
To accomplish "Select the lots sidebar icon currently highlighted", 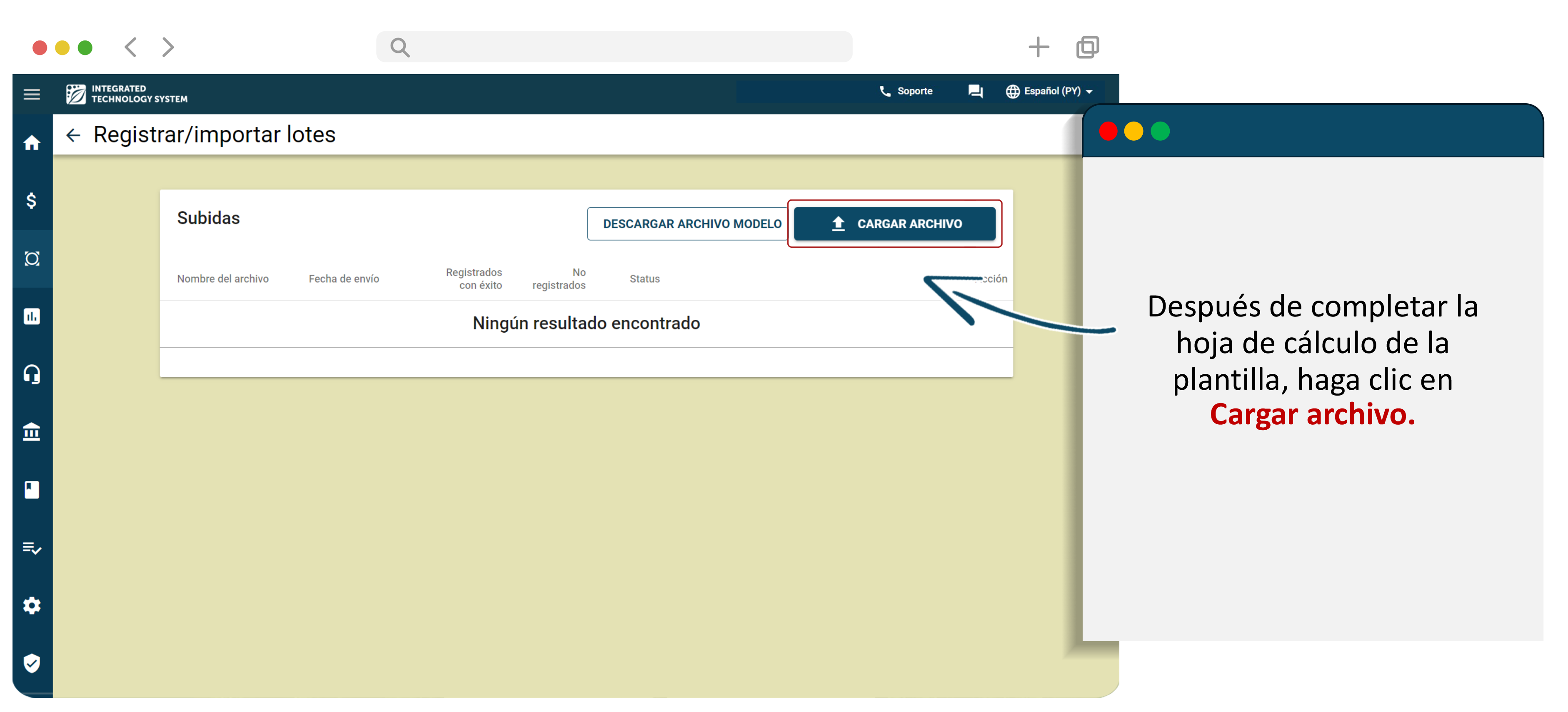I will coord(32,259).
